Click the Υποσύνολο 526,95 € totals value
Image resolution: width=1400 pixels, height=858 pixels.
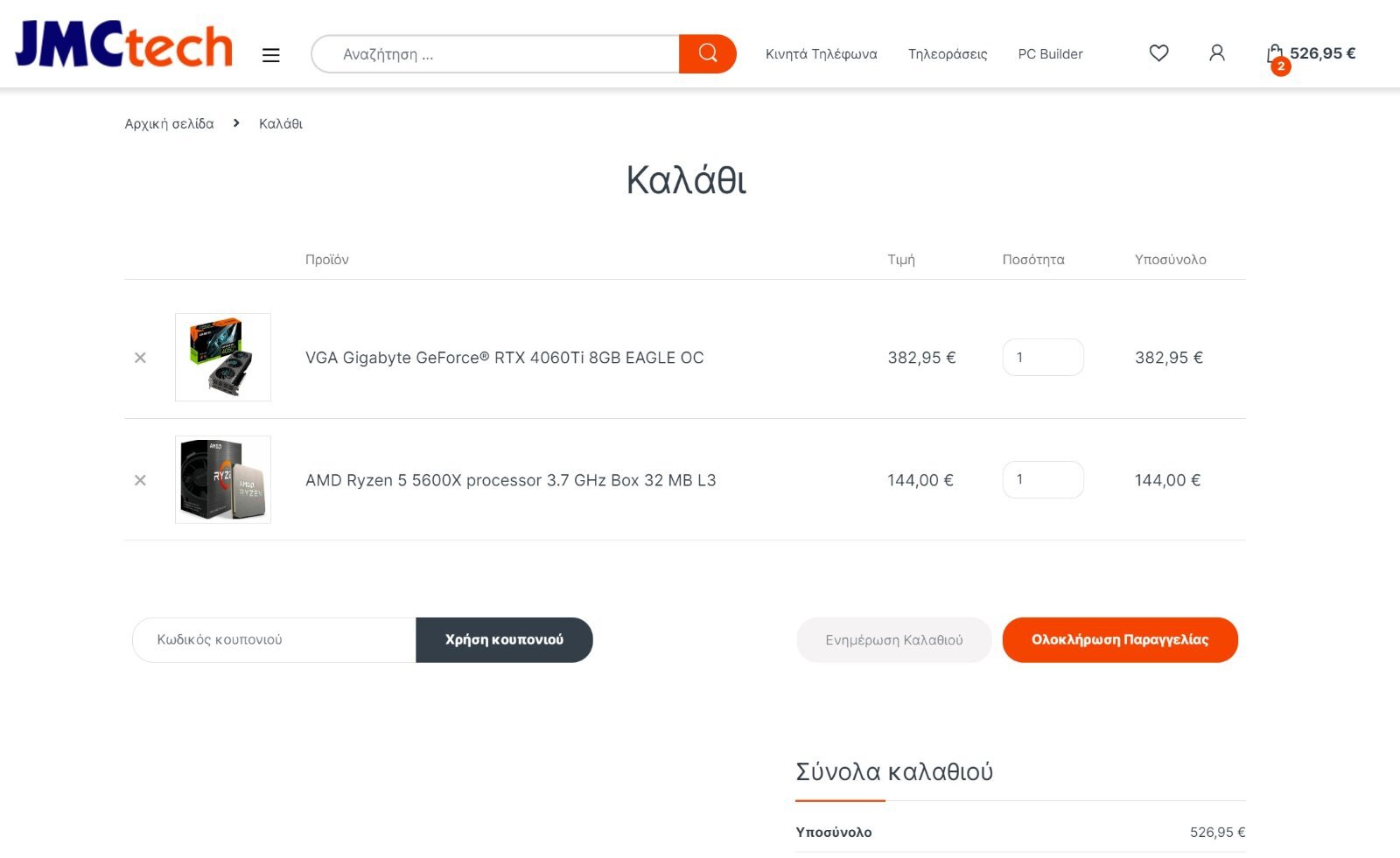click(1217, 833)
